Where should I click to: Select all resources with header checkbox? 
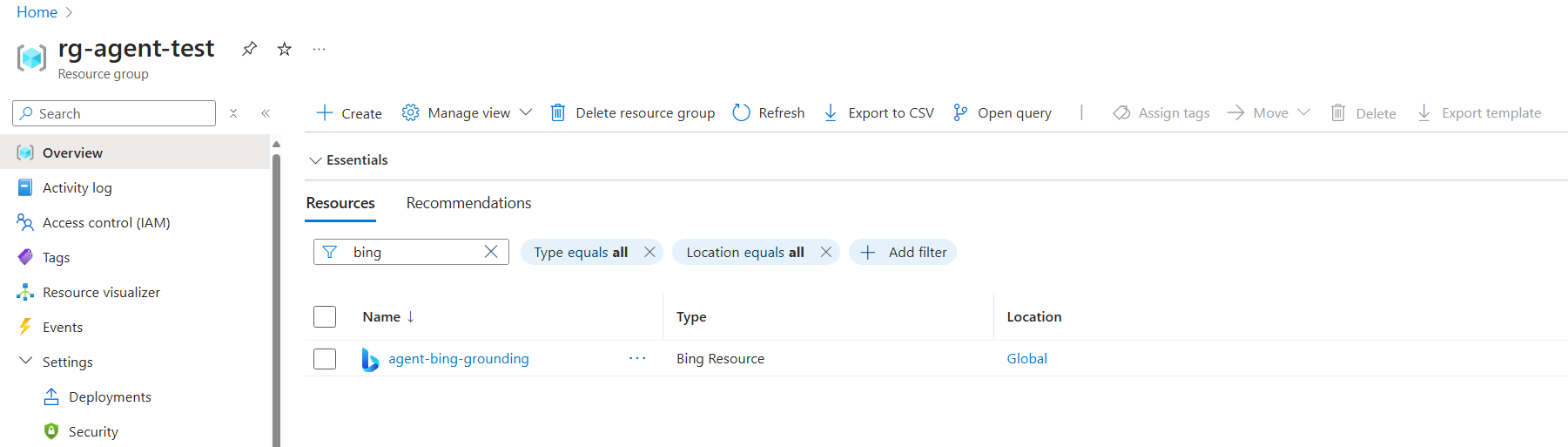click(x=325, y=316)
